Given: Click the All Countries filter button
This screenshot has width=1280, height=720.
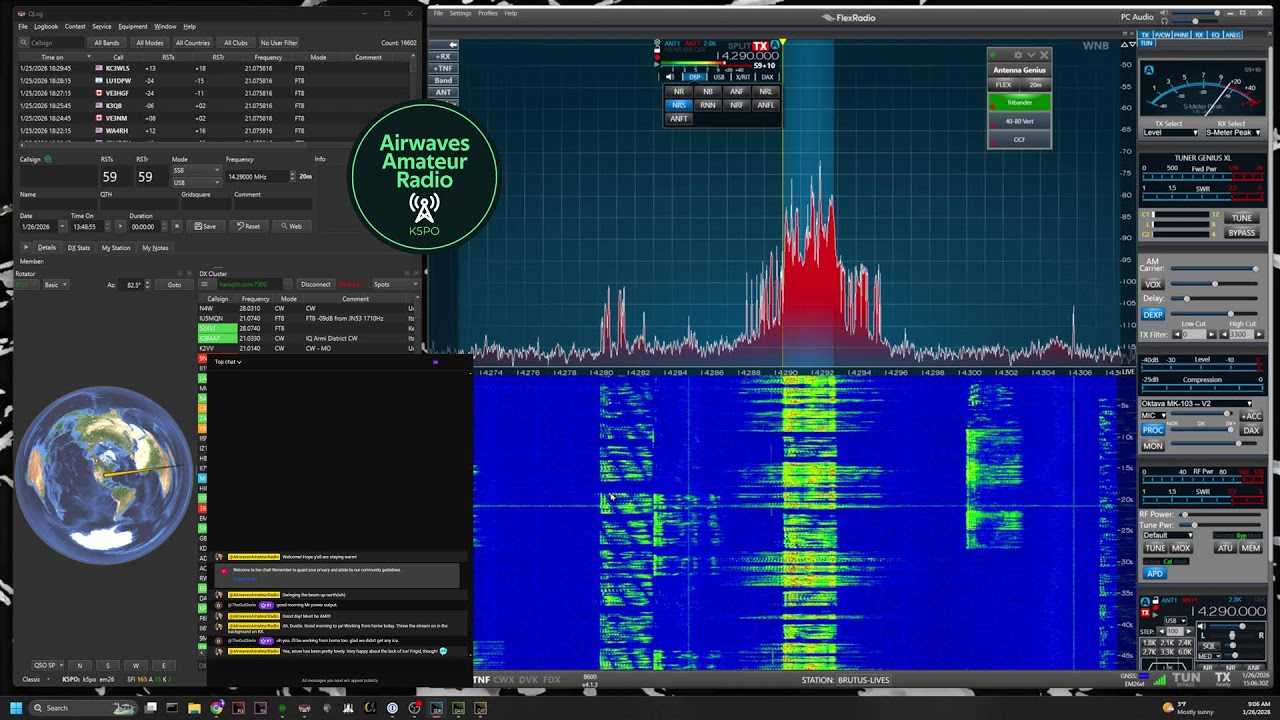Looking at the screenshot, I should click(x=193, y=43).
